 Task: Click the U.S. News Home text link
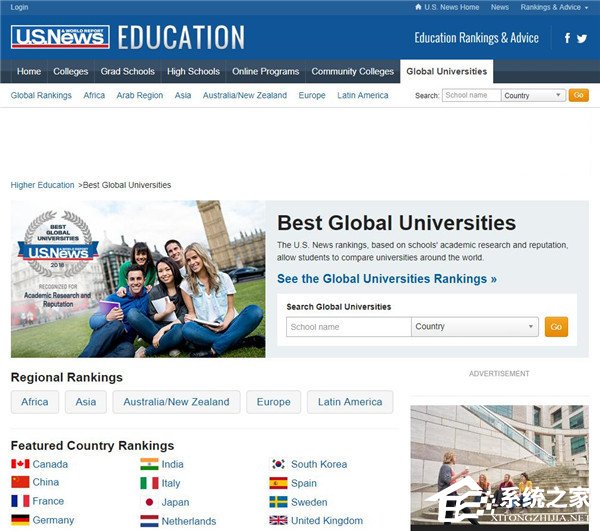click(x=452, y=7)
